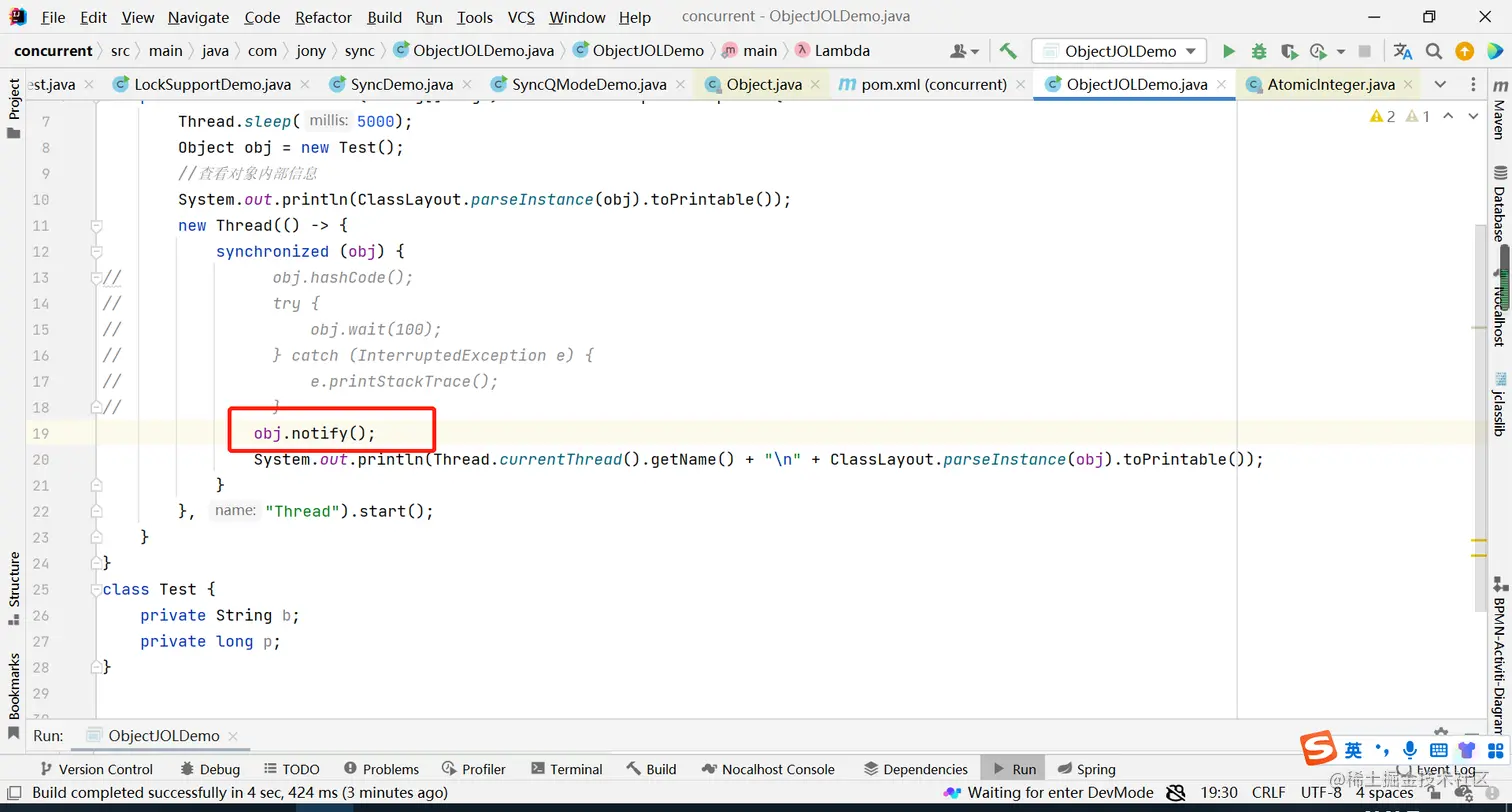
Task: Open the Nocalhost Console tool window
Action: [768, 769]
